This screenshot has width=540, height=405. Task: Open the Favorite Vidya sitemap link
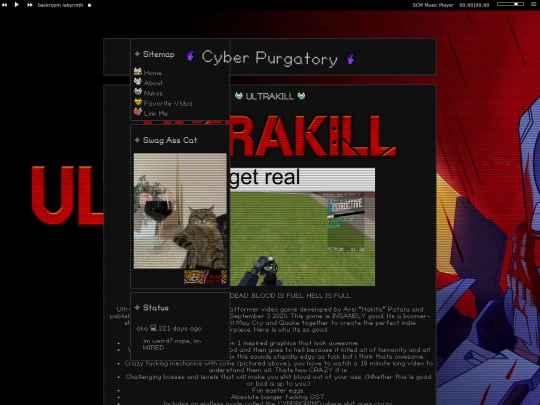pos(168,103)
